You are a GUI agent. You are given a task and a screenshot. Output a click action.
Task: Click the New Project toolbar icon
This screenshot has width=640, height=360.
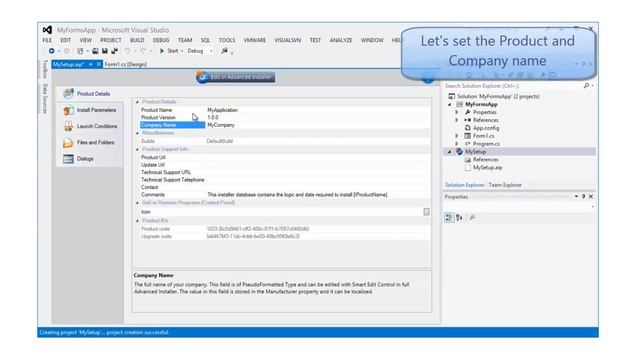[80, 51]
